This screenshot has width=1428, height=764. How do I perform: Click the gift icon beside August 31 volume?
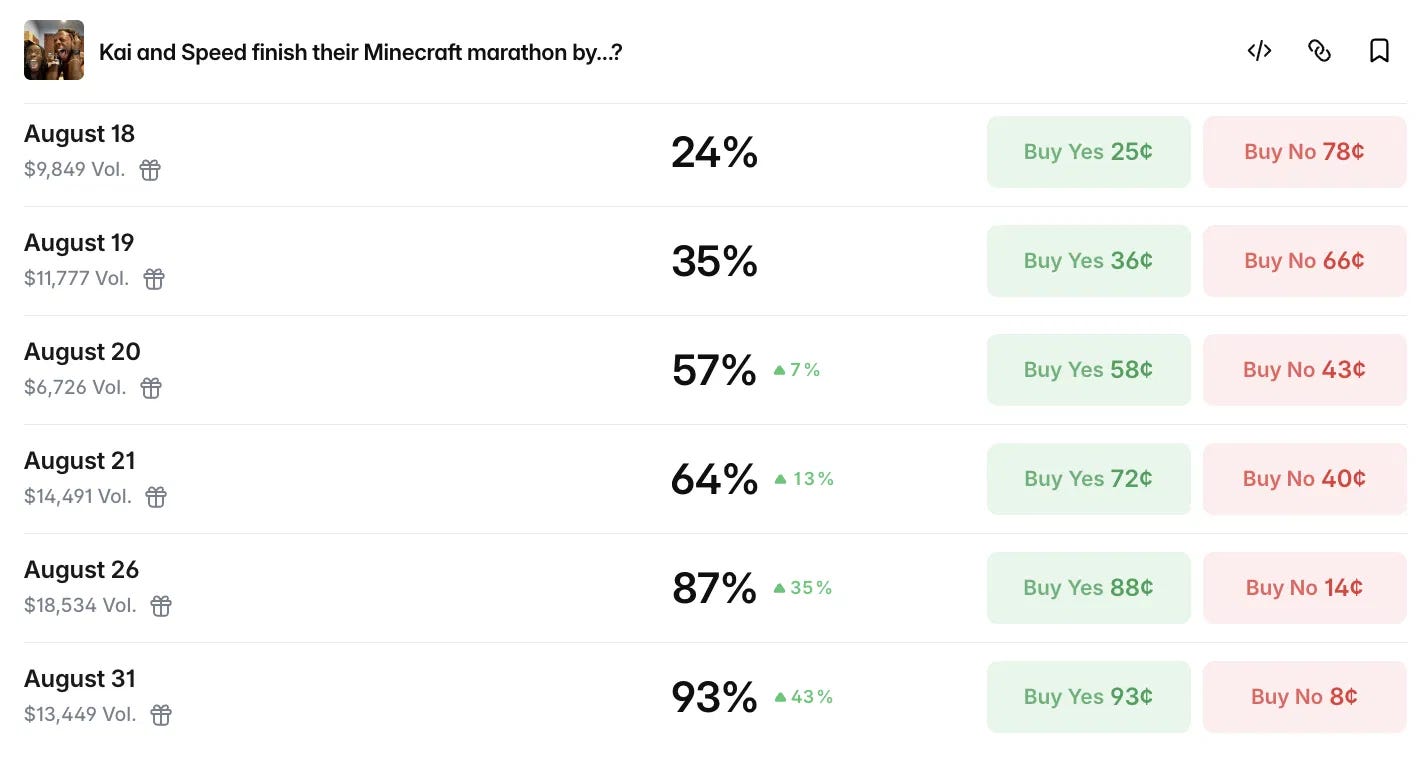[x=161, y=715]
